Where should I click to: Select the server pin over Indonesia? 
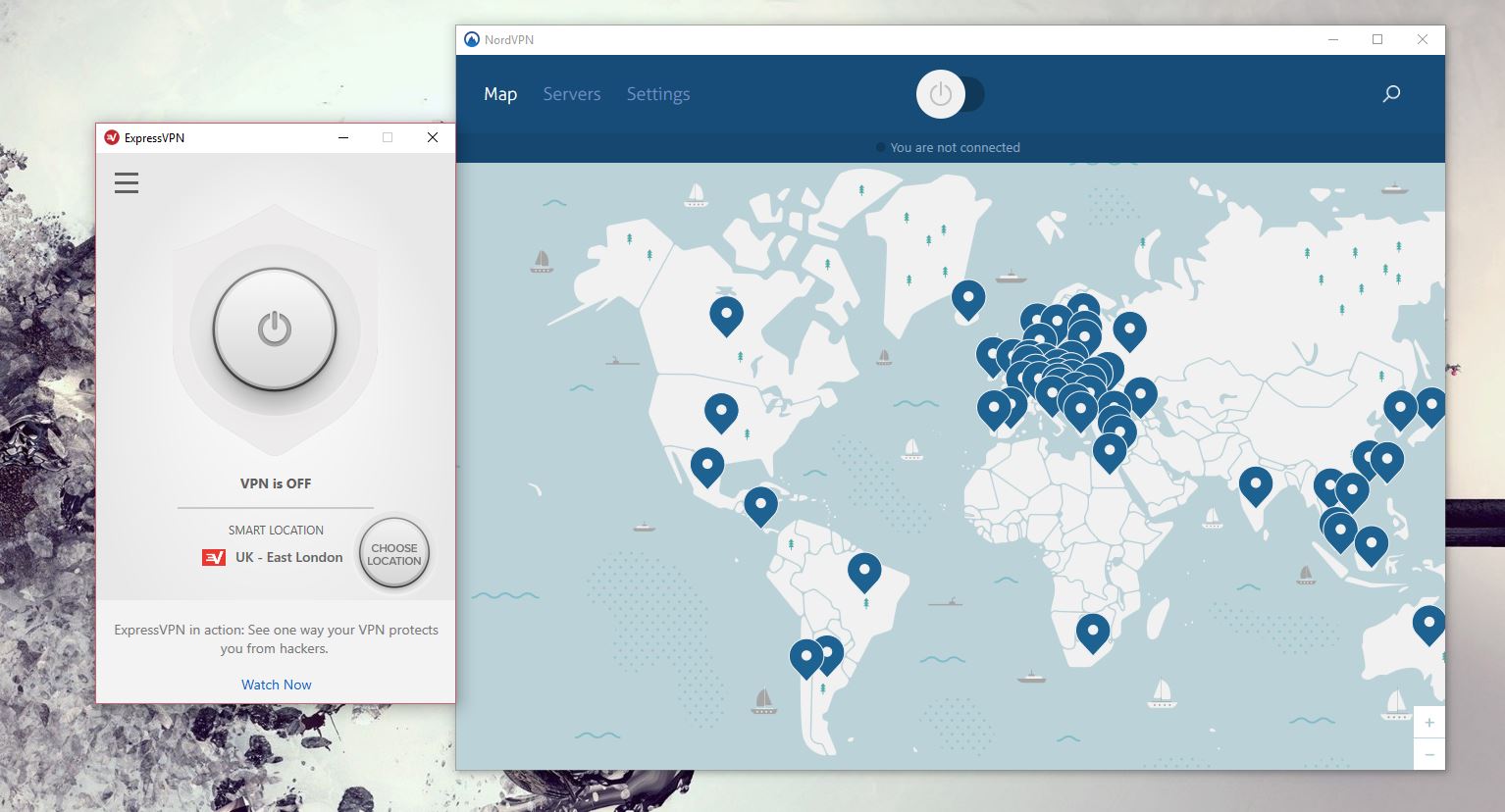[x=1371, y=544]
